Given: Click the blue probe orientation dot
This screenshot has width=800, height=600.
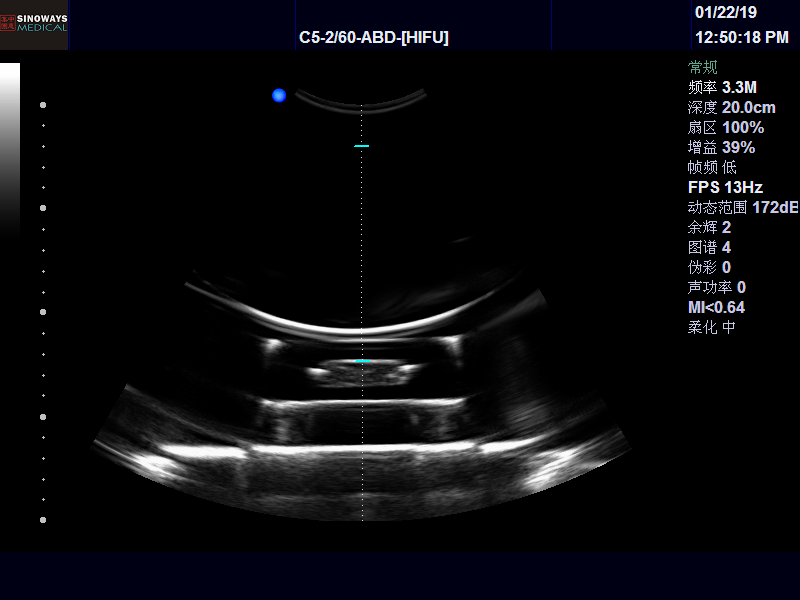Looking at the screenshot, I should click(x=279, y=95).
